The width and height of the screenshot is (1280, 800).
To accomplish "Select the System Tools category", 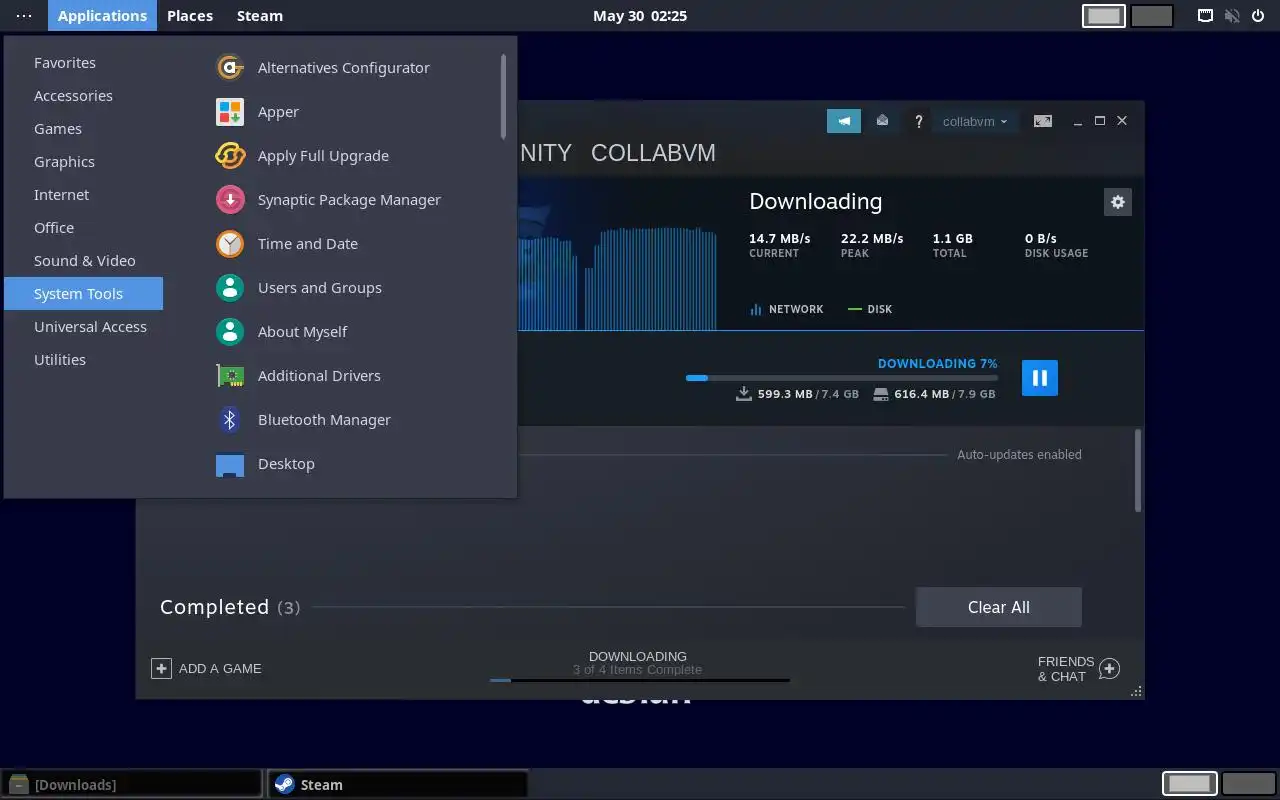I will pos(84,294).
